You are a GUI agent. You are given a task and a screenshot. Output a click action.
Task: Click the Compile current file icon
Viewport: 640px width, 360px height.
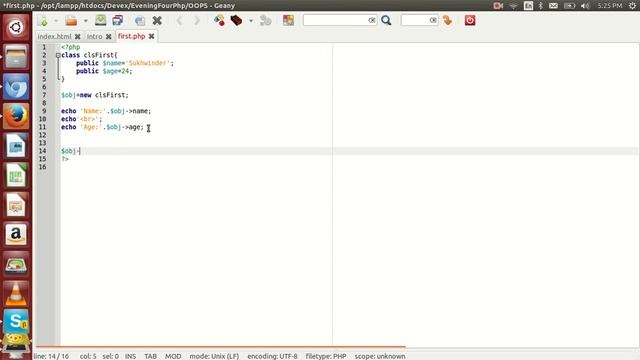coord(220,20)
